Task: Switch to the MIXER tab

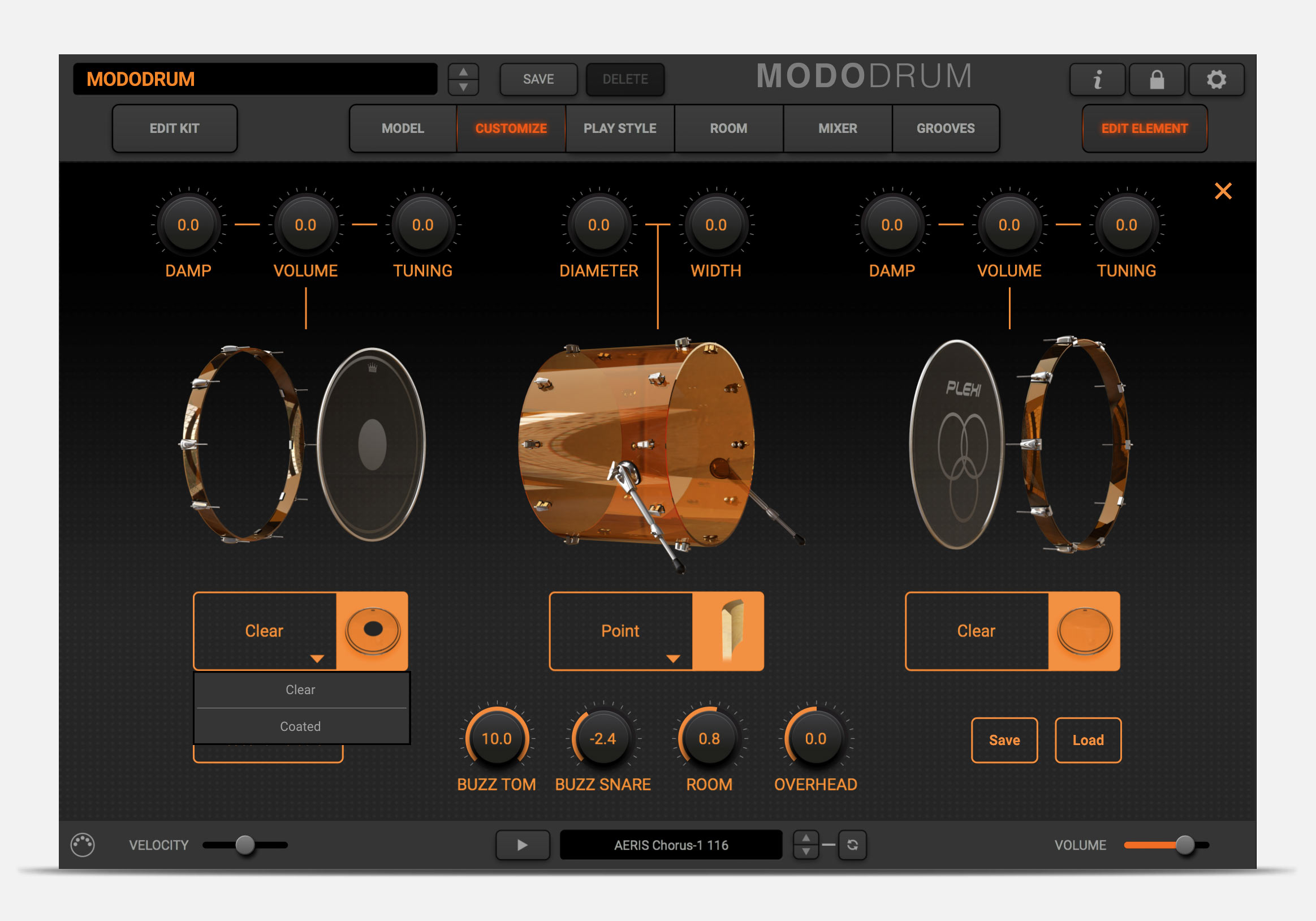Action: tap(838, 128)
